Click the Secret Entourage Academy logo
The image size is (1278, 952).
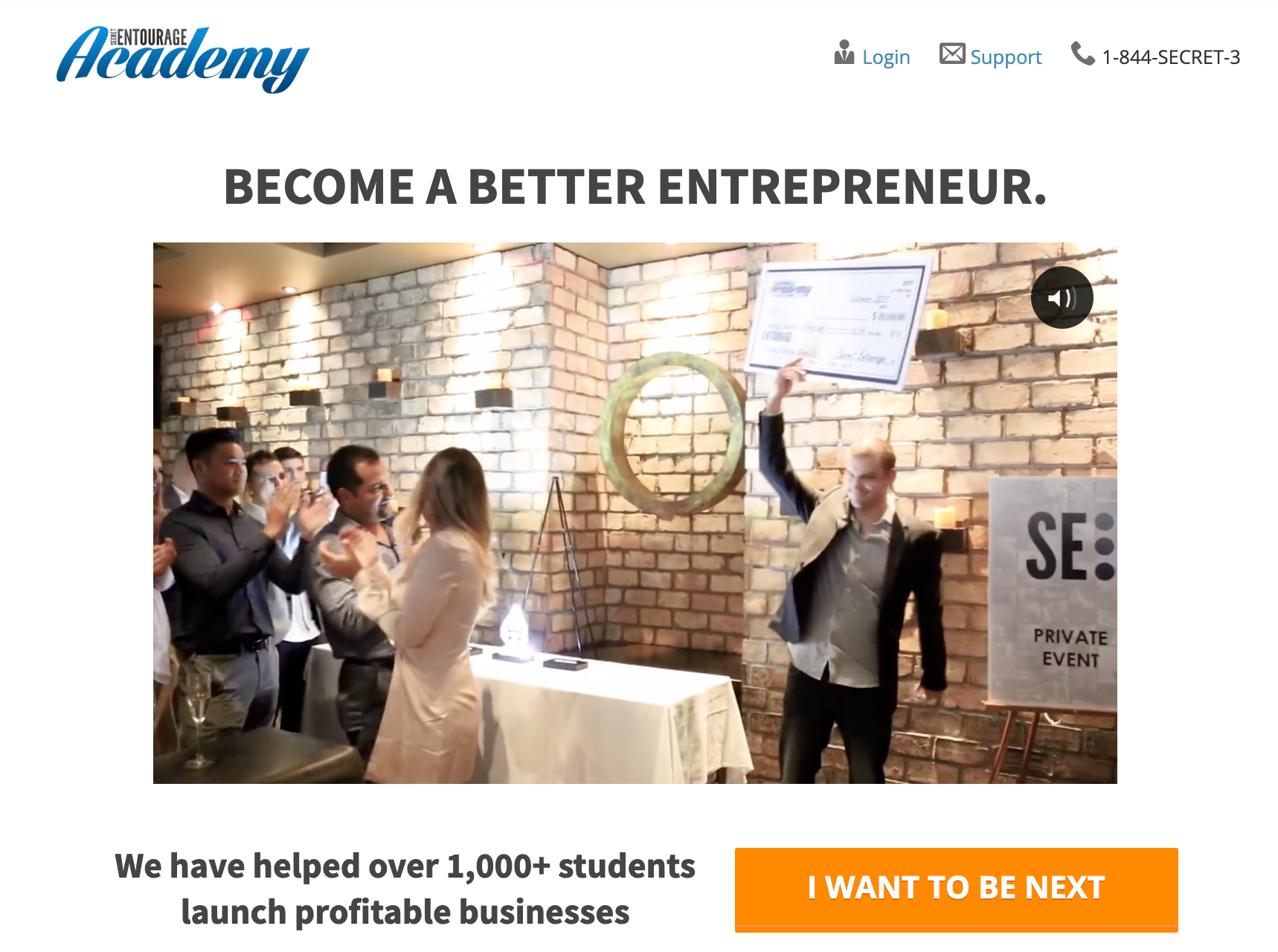point(183,59)
